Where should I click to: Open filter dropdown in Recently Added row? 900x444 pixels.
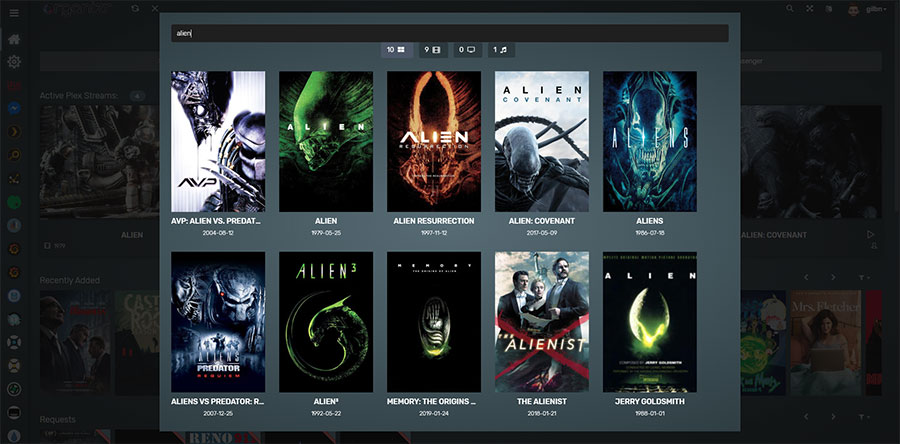pyautogui.click(x=863, y=277)
